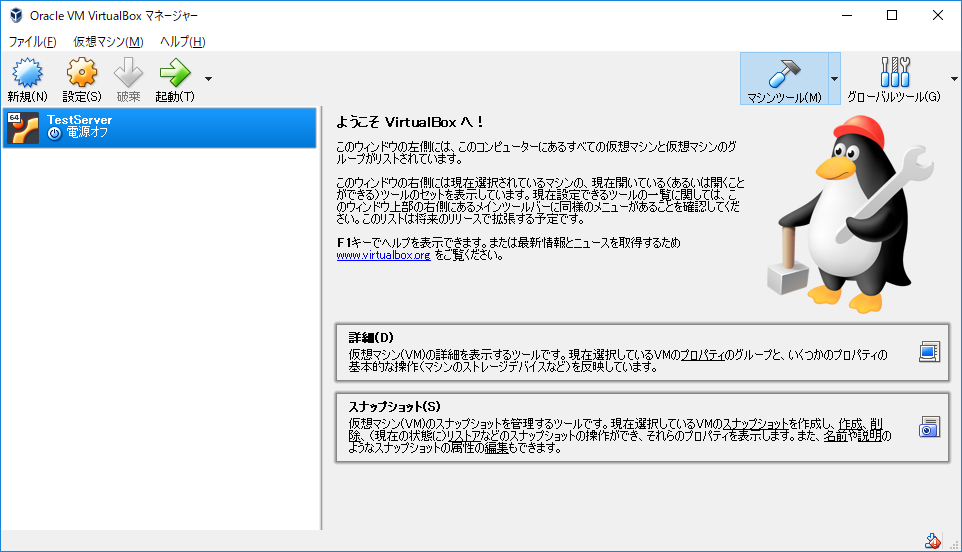This screenshot has width=962, height=552.
Task: Click the network warning icon in status bar
Action: tap(933, 541)
